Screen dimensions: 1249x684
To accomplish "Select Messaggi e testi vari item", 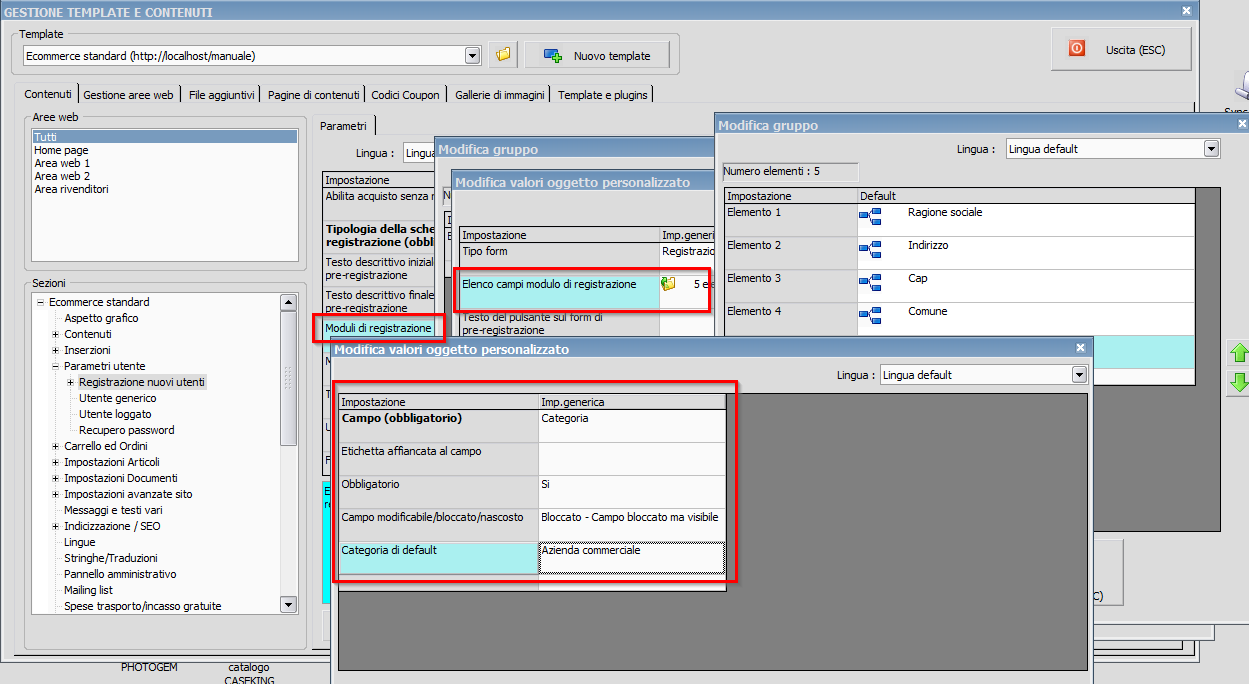I will click(113, 510).
